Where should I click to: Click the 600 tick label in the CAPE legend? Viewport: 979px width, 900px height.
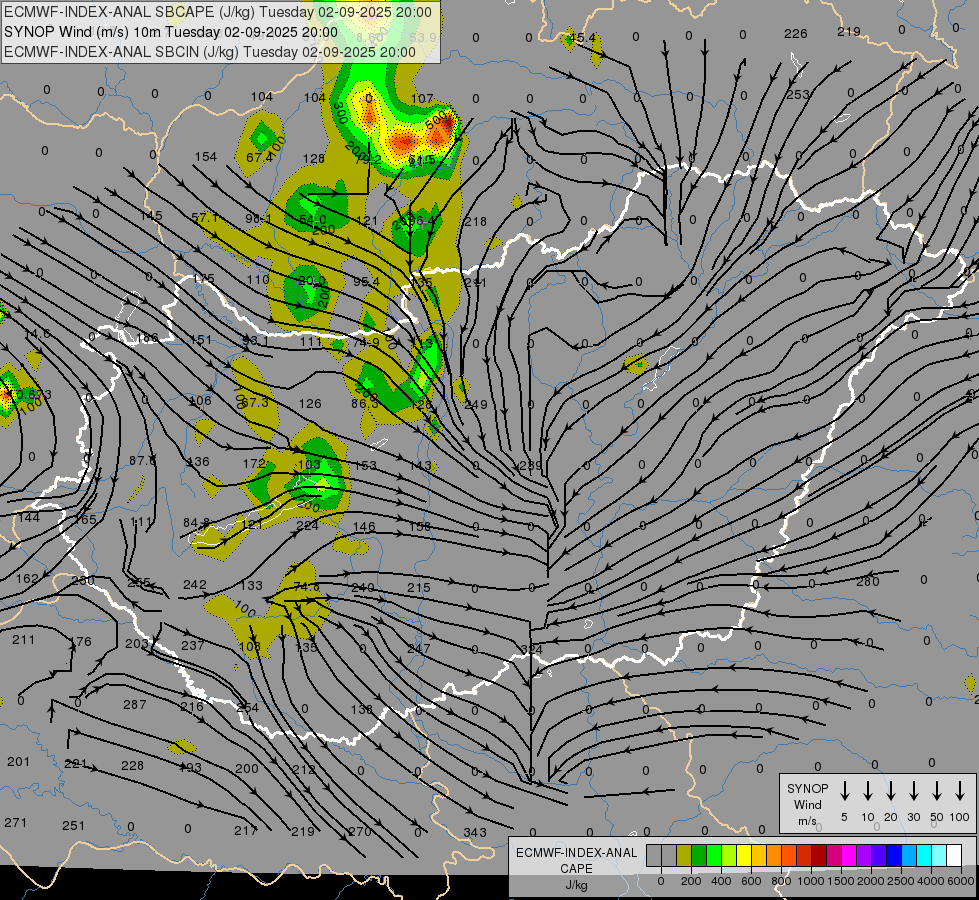click(751, 881)
